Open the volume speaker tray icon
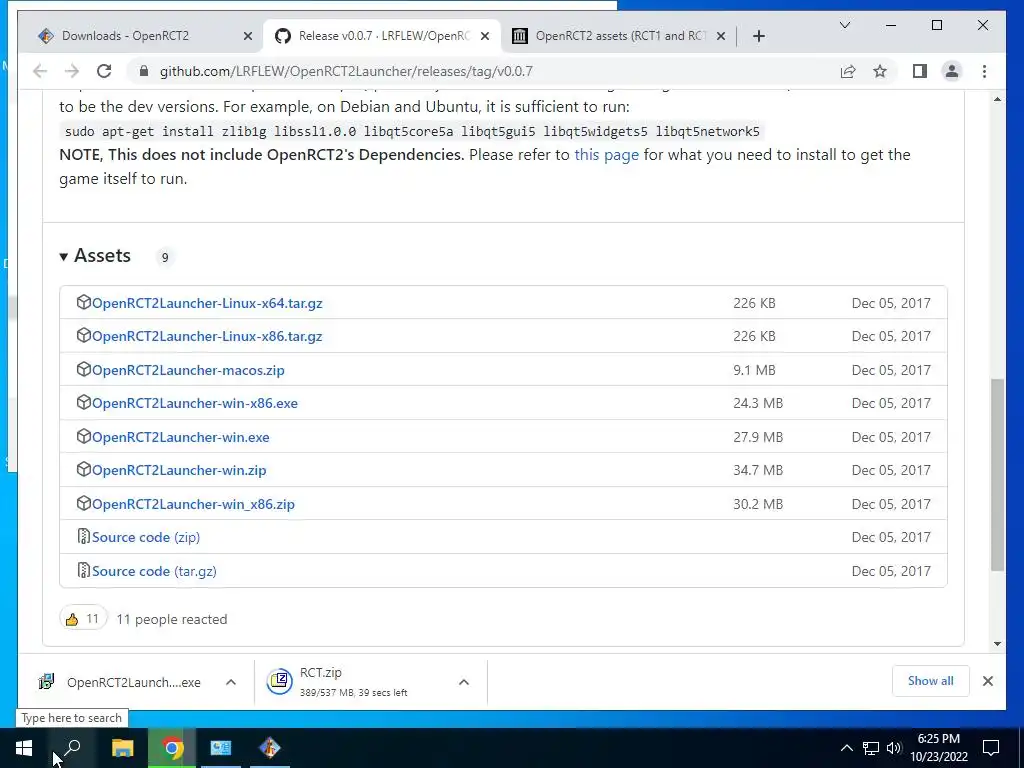Viewport: 1024px width, 768px height. click(894, 748)
